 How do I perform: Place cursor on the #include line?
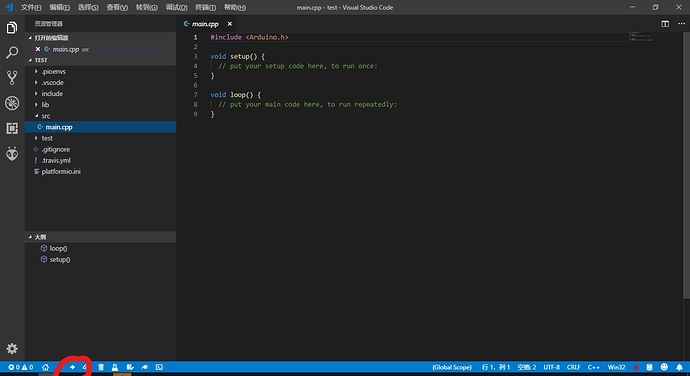pos(249,37)
